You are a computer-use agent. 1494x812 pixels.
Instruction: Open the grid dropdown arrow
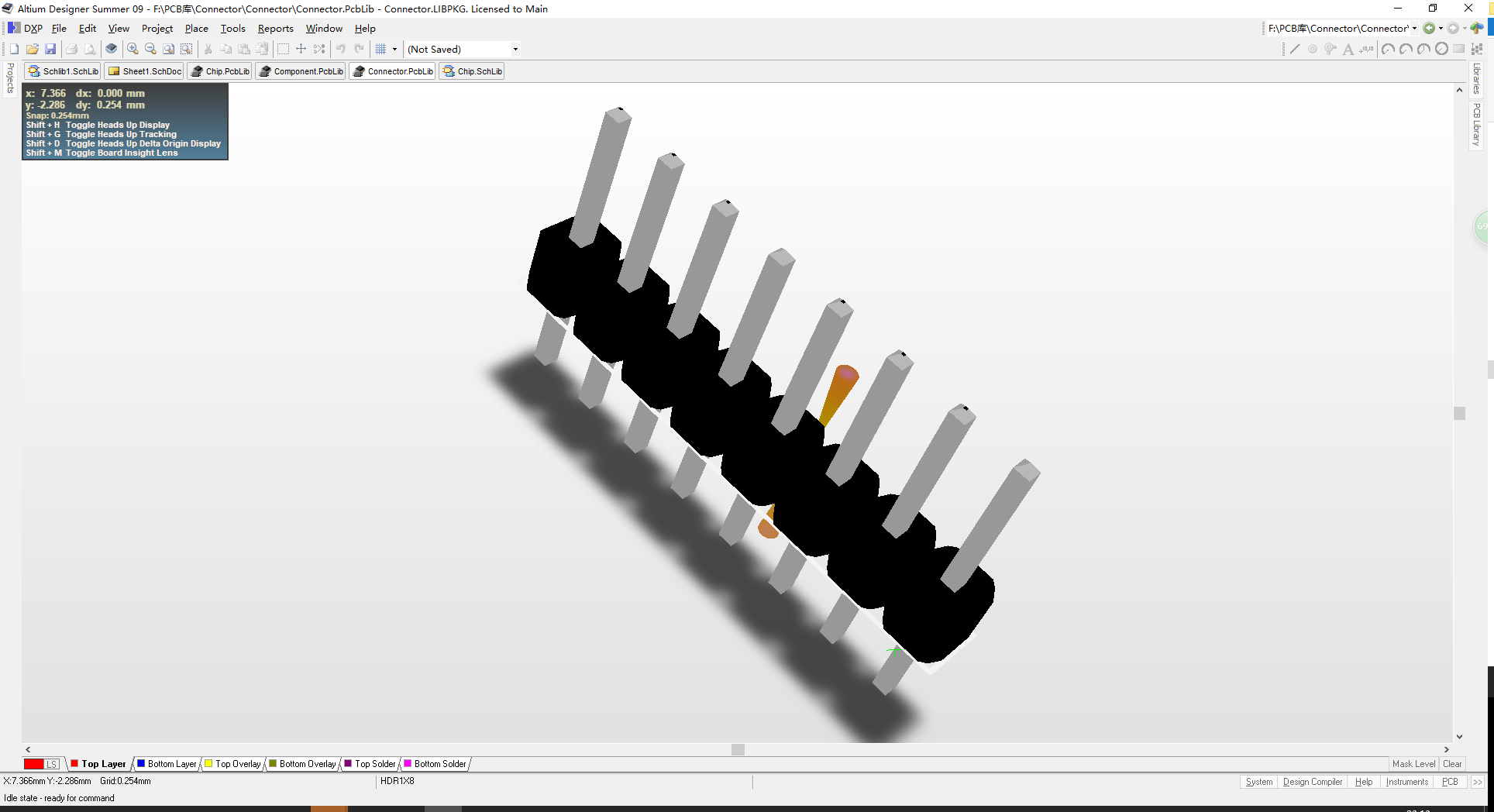pos(394,49)
